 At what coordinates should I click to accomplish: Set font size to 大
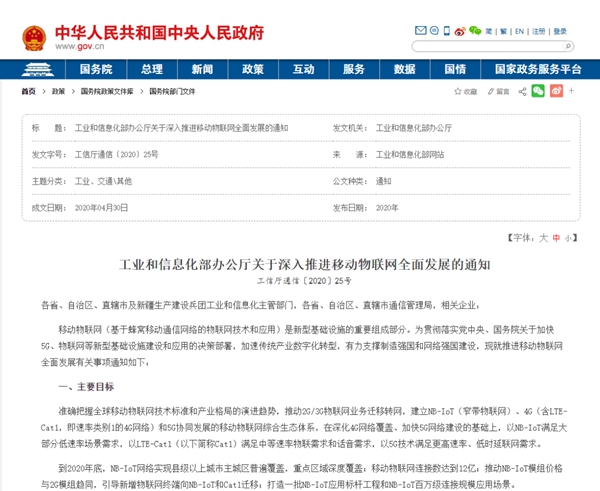pyautogui.click(x=543, y=238)
